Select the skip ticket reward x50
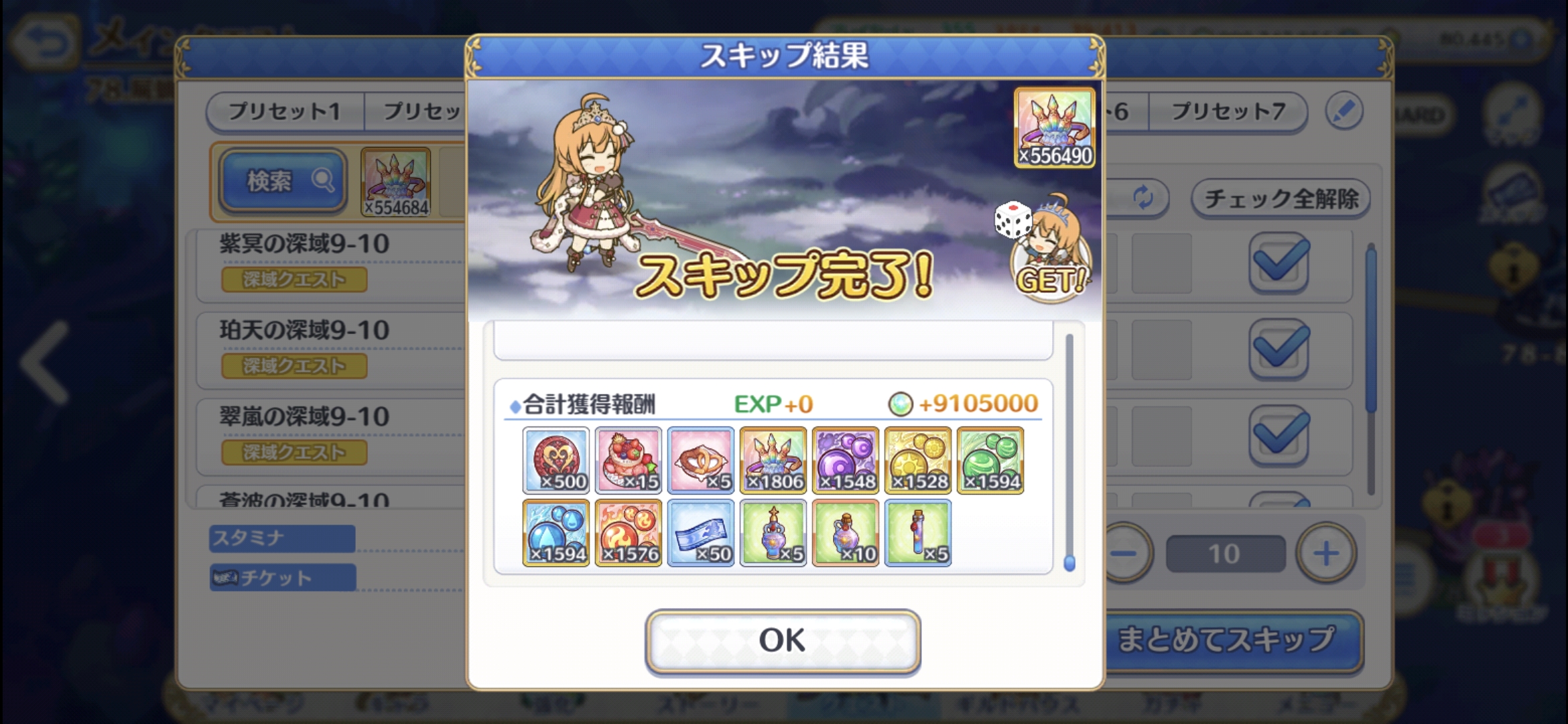The image size is (1568, 724). click(x=701, y=533)
